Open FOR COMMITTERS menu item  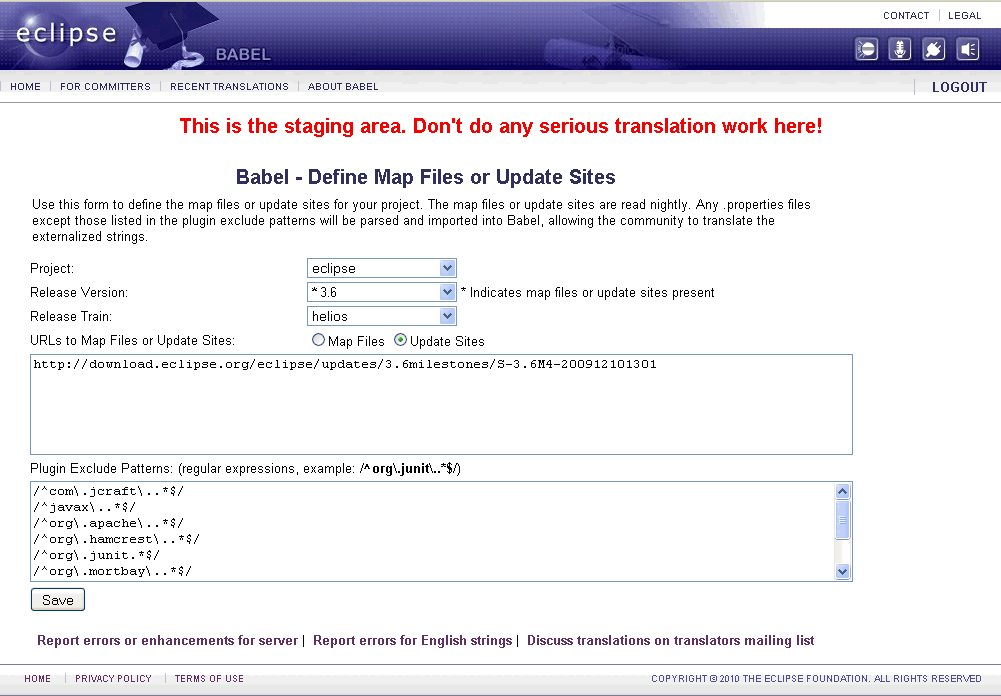coord(105,86)
